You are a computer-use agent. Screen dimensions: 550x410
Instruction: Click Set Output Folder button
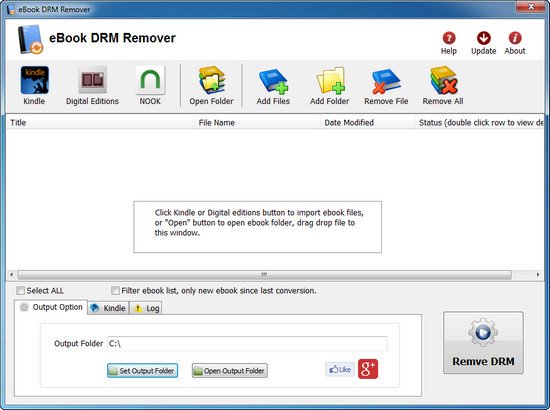142,371
